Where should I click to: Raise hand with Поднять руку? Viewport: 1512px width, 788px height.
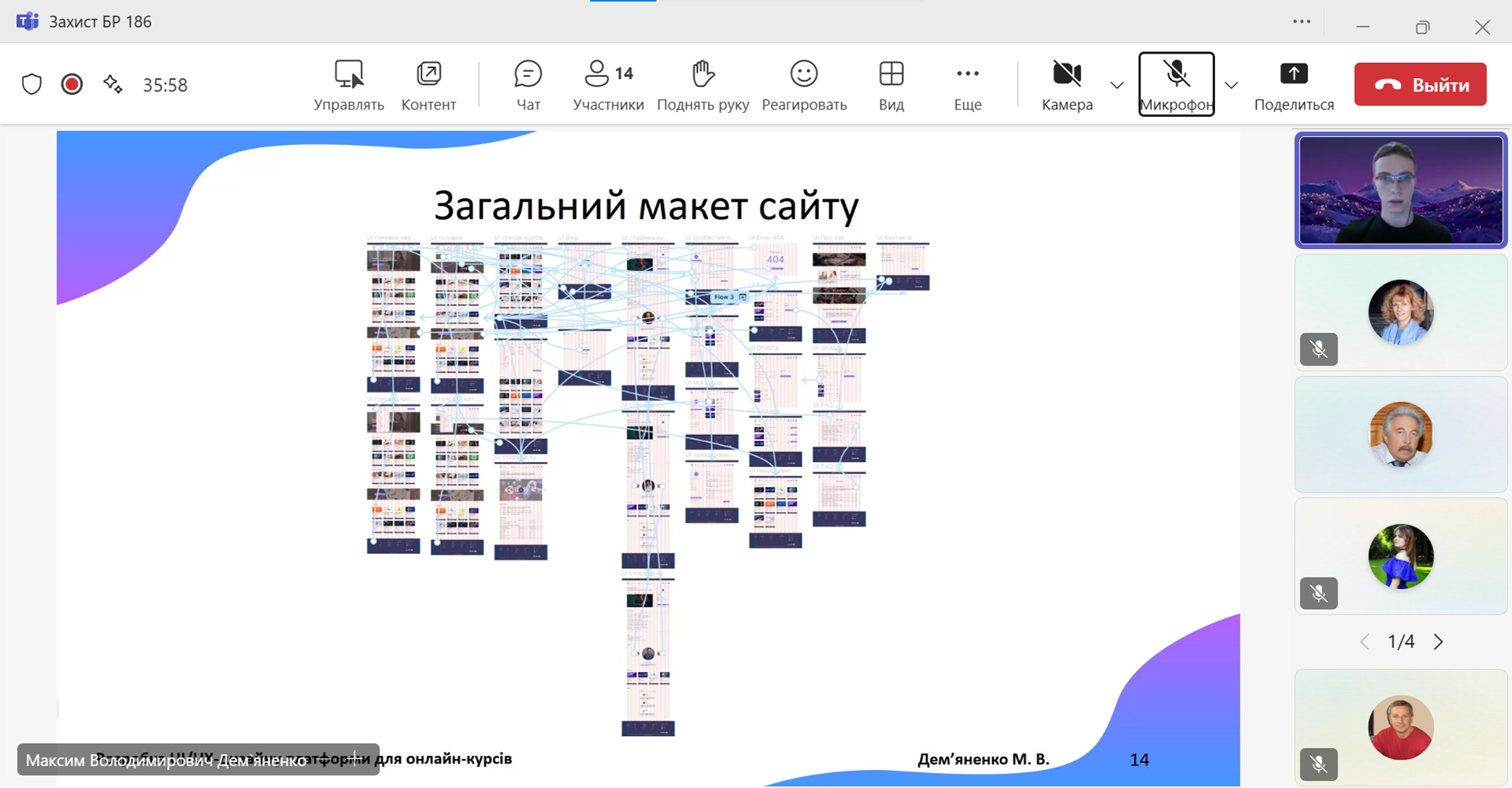coord(702,84)
